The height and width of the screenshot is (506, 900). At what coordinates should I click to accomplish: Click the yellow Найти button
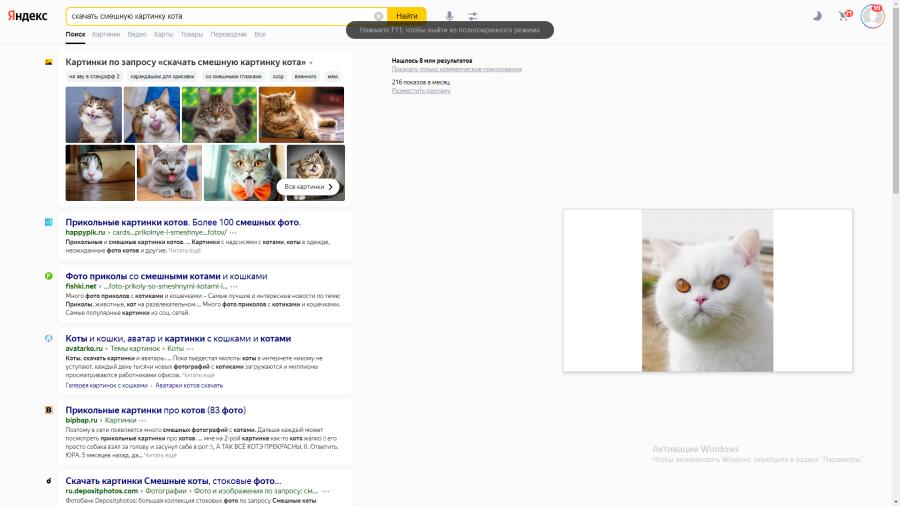[407, 16]
